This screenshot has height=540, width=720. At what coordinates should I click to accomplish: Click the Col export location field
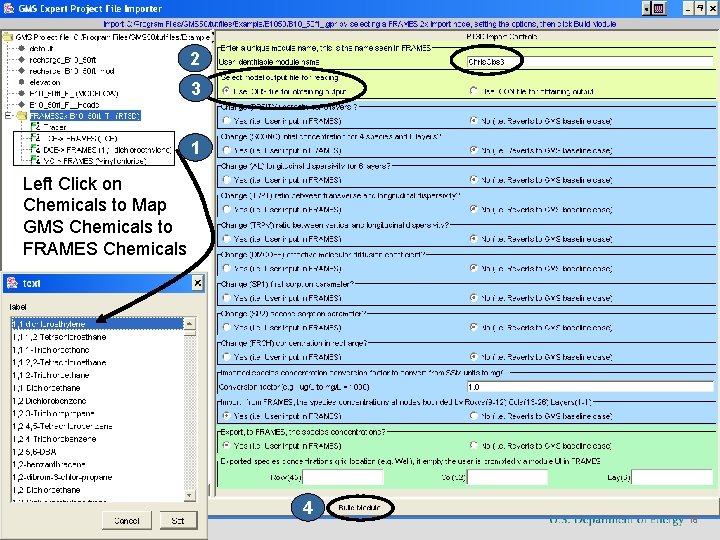[507, 477]
